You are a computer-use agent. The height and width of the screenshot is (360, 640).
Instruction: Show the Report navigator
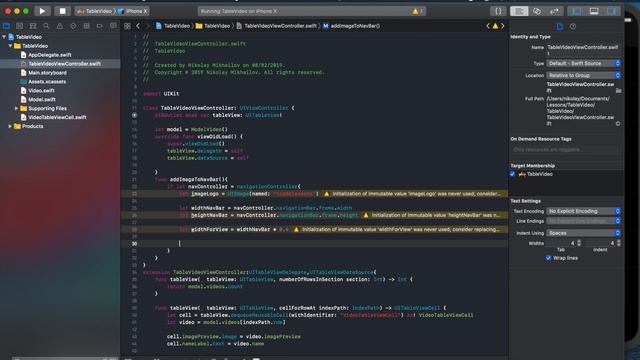(113, 26)
